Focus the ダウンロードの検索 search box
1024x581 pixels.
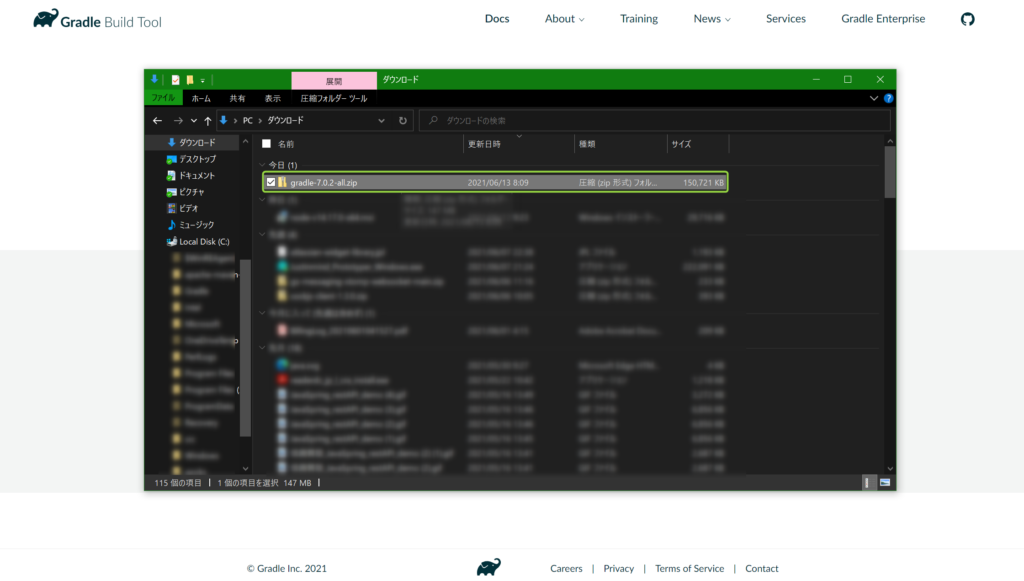(x=655, y=121)
